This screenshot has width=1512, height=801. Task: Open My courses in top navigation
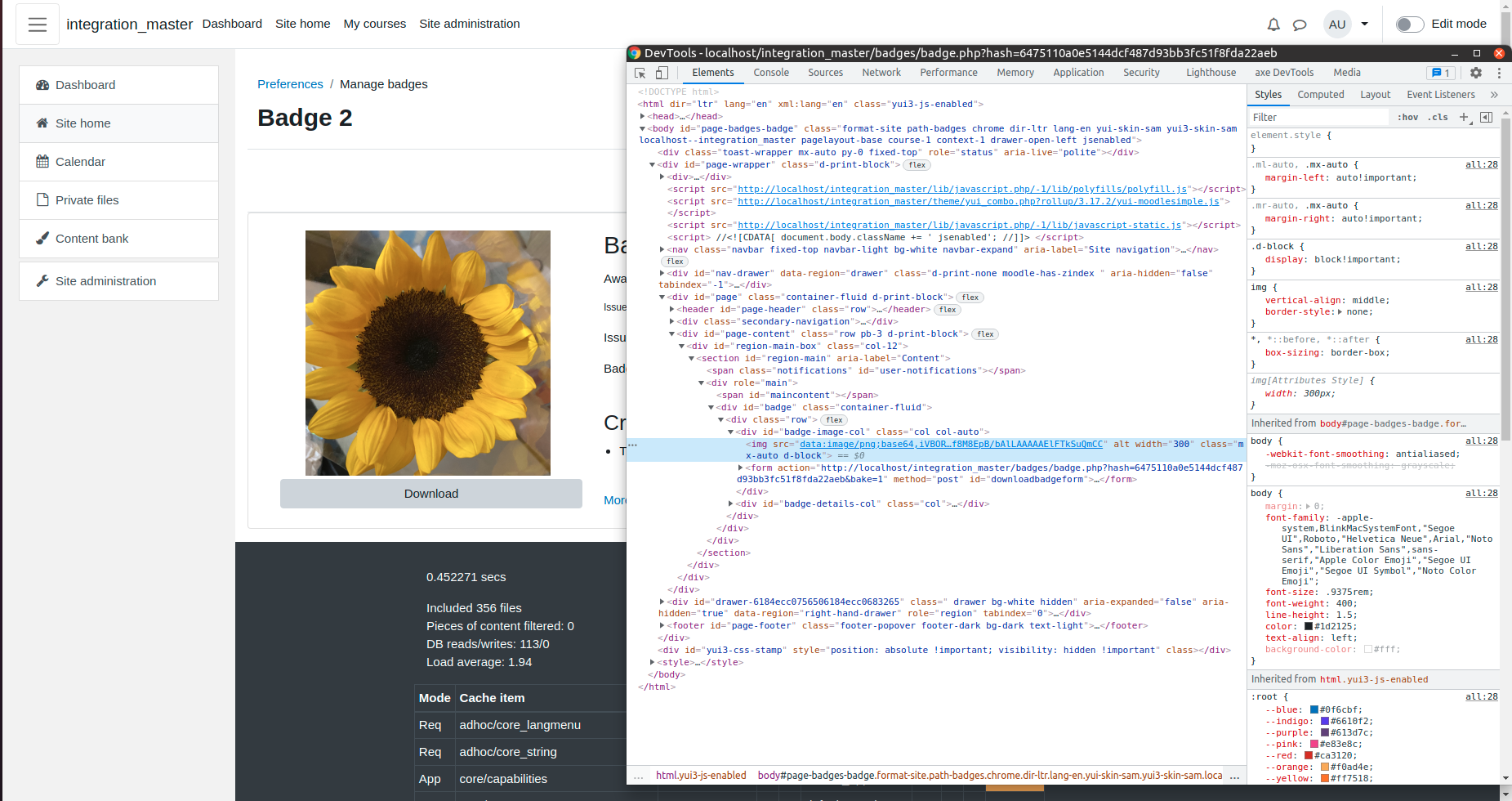pyautogui.click(x=375, y=24)
